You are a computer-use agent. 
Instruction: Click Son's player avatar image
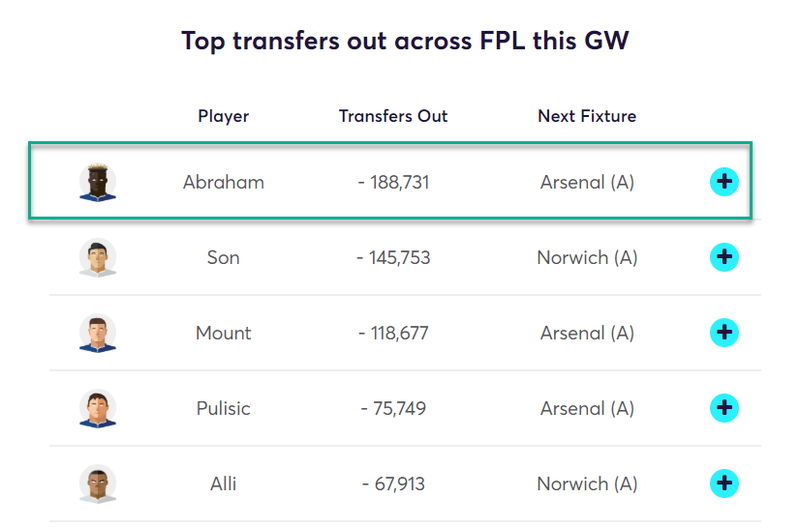tap(97, 258)
